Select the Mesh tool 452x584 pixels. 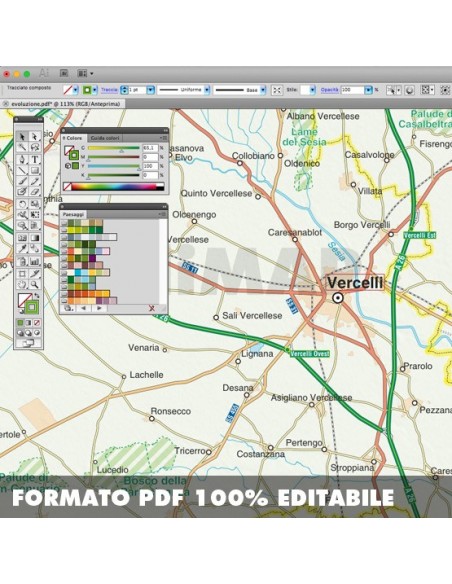[22, 238]
